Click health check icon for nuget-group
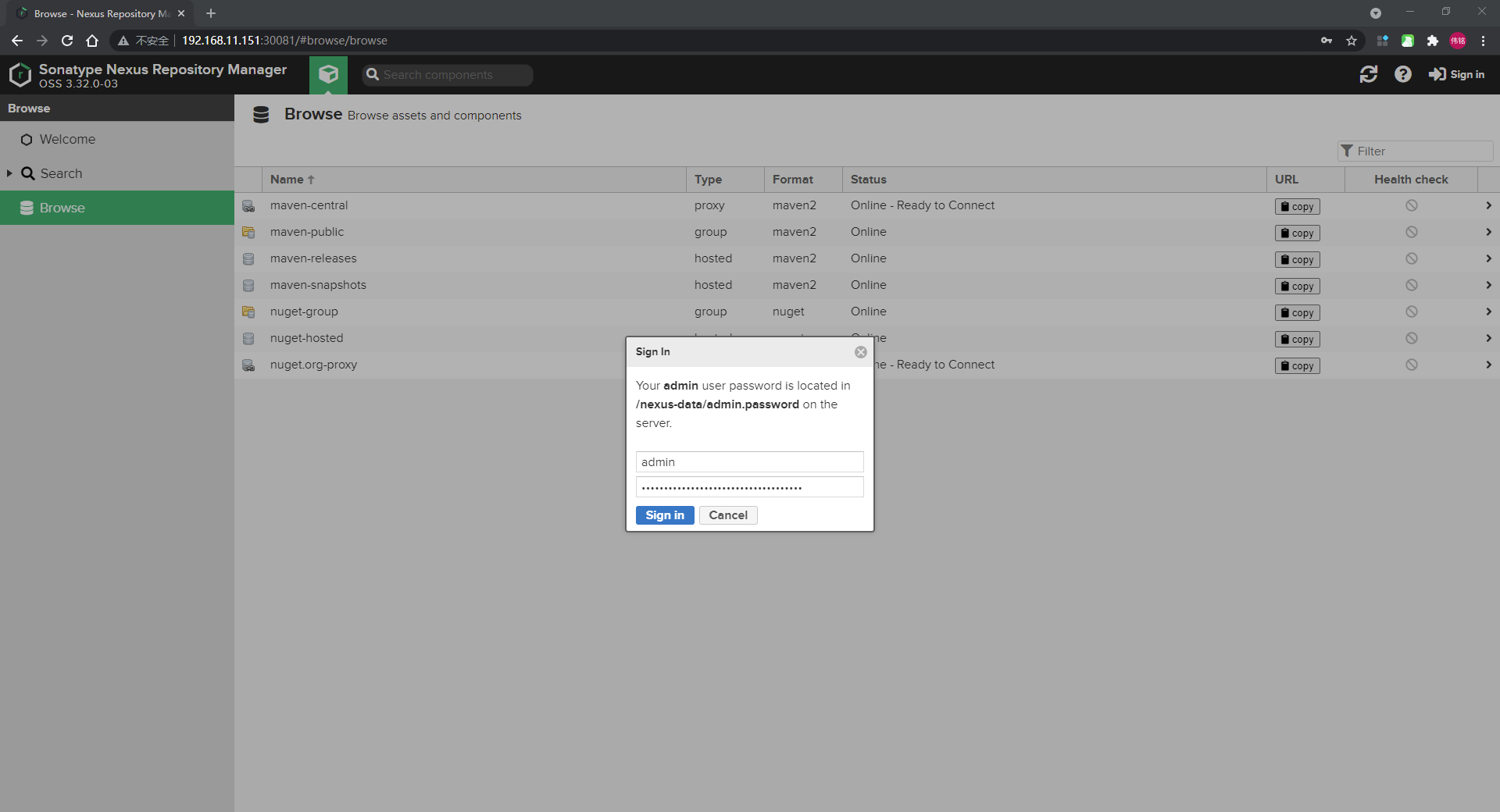The image size is (1500, 812). [x=1411, y=312]
